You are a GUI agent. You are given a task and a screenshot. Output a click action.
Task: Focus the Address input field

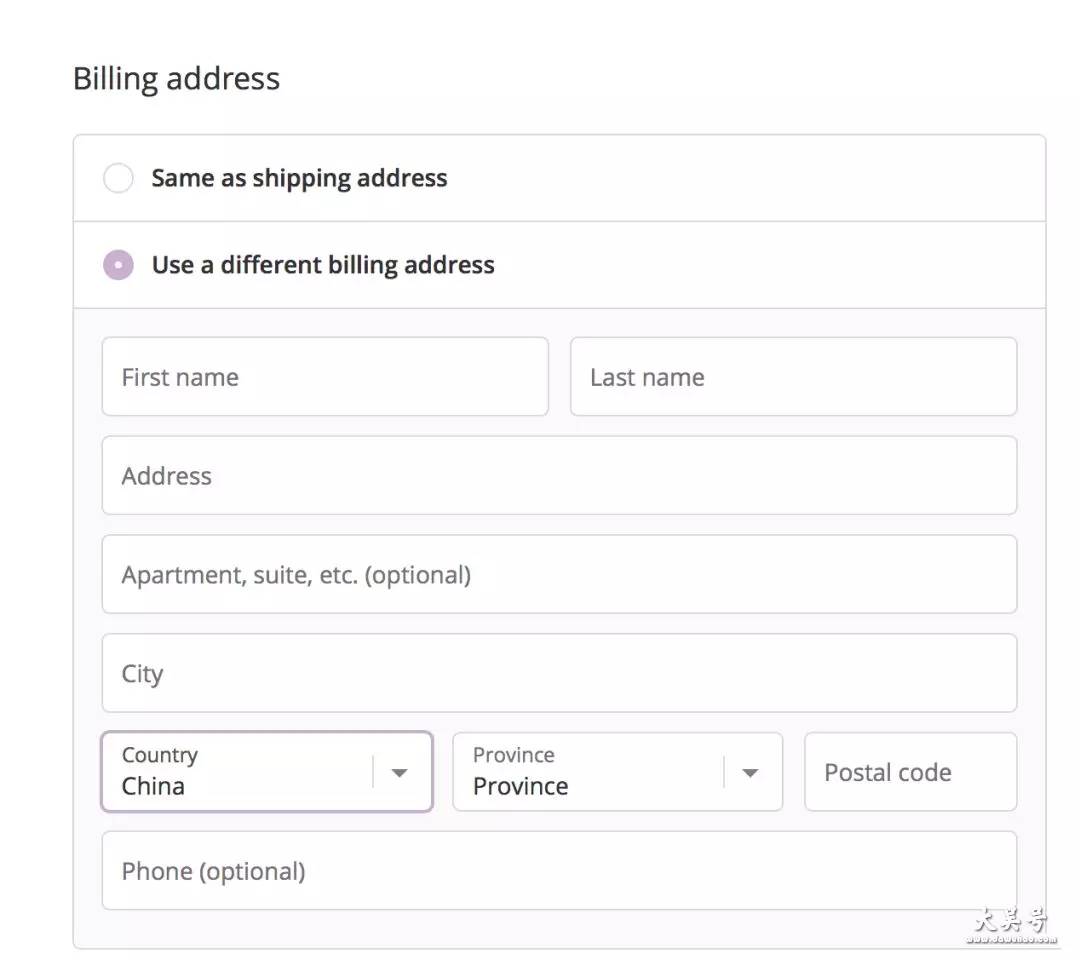[559, 475]
